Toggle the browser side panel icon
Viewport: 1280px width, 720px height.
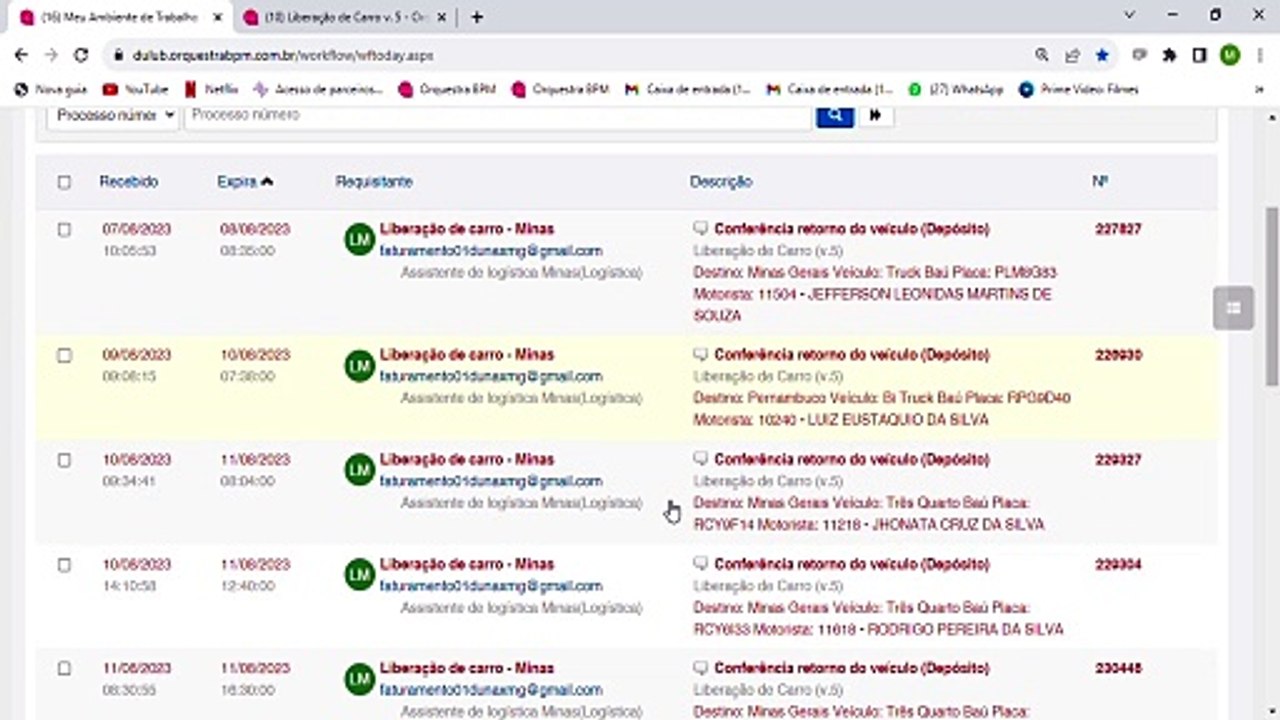click(x=1199, y=56)
